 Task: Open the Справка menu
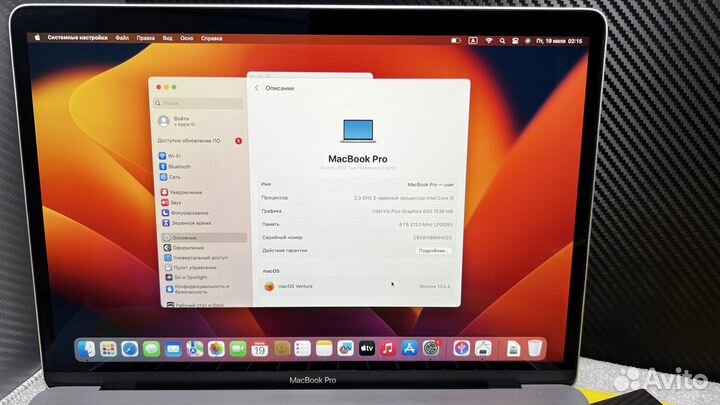212,38
